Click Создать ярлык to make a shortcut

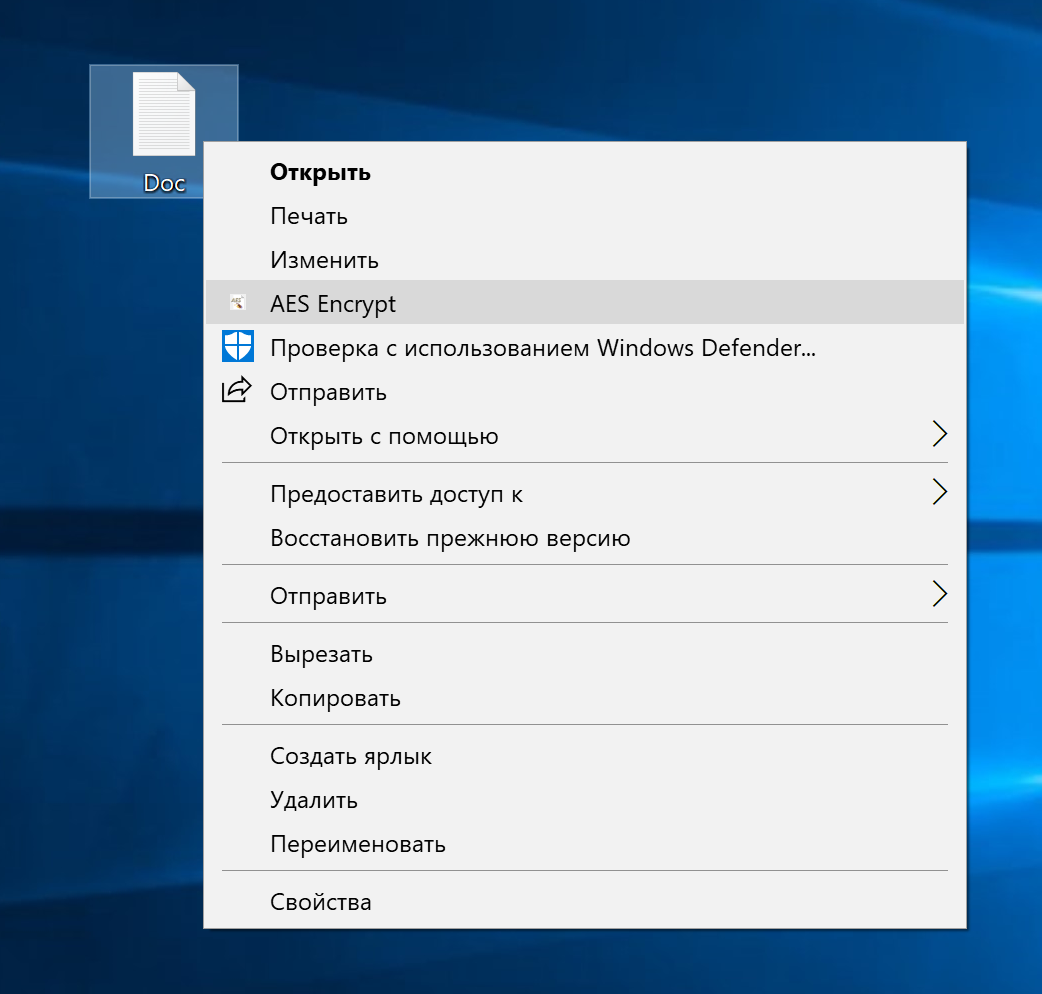(350, 756)
